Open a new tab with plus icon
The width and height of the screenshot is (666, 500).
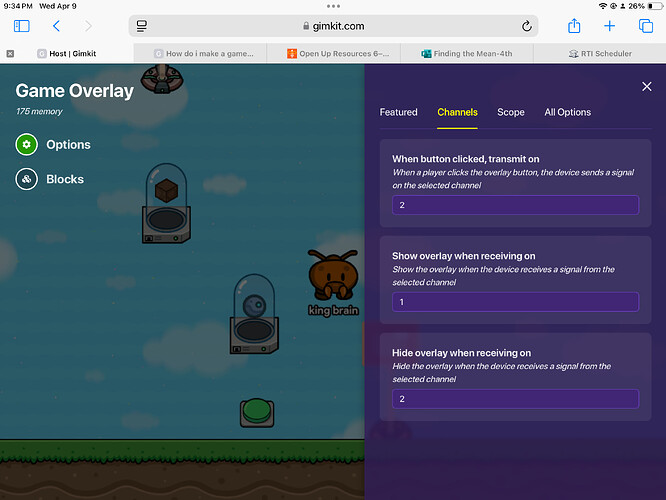(x=610, y=26)
